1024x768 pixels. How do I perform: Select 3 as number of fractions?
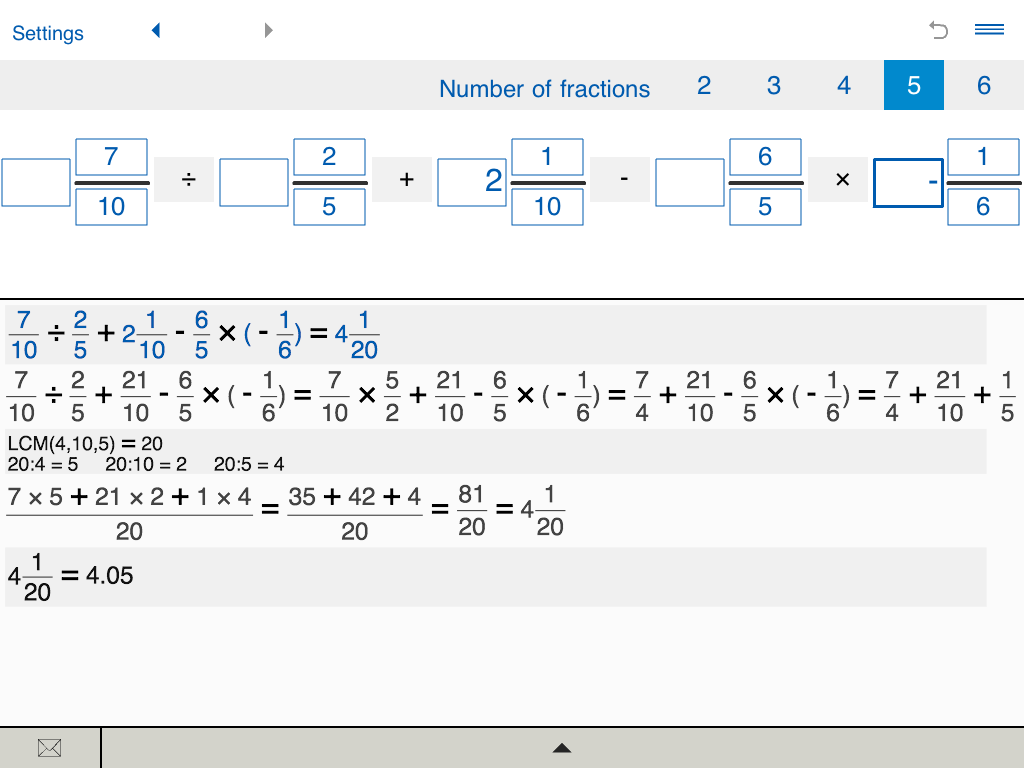pos(773,86)
